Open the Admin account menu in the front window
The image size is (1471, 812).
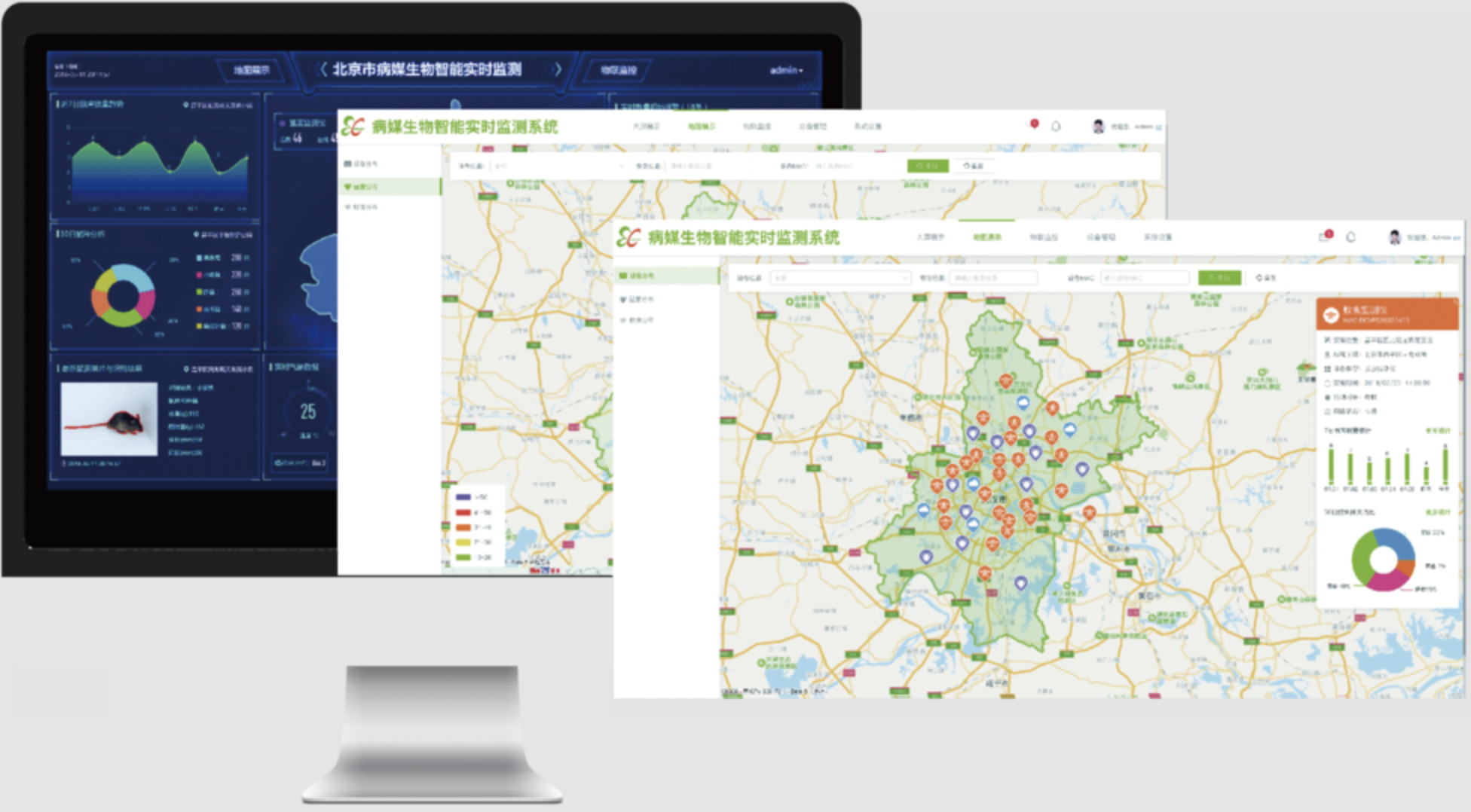1433,237
